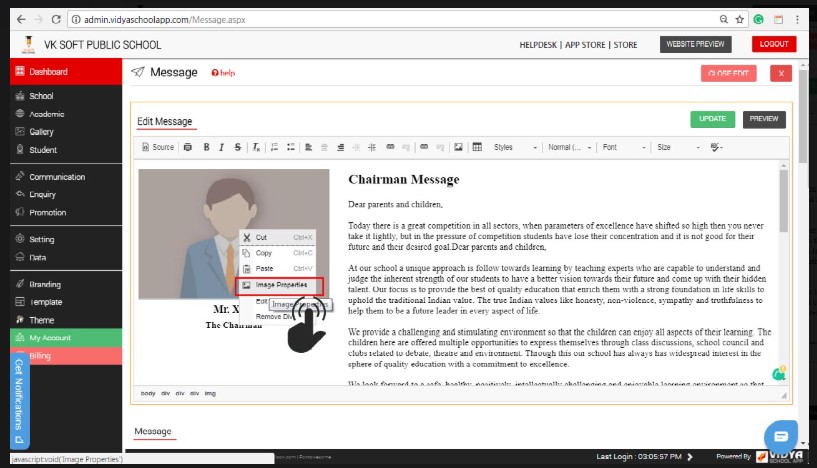
Task: Open the Font dropdown
Action: 624,147
